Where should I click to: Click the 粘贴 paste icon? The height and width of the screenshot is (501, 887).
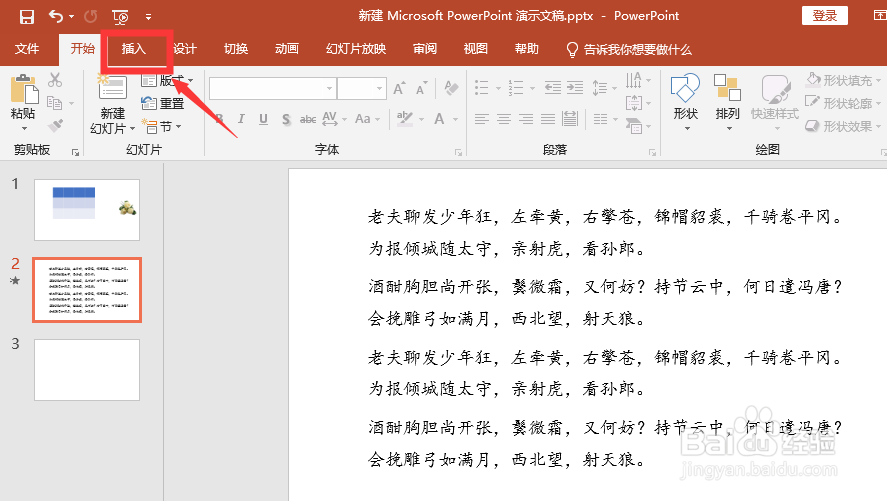[x=24, y=89]
